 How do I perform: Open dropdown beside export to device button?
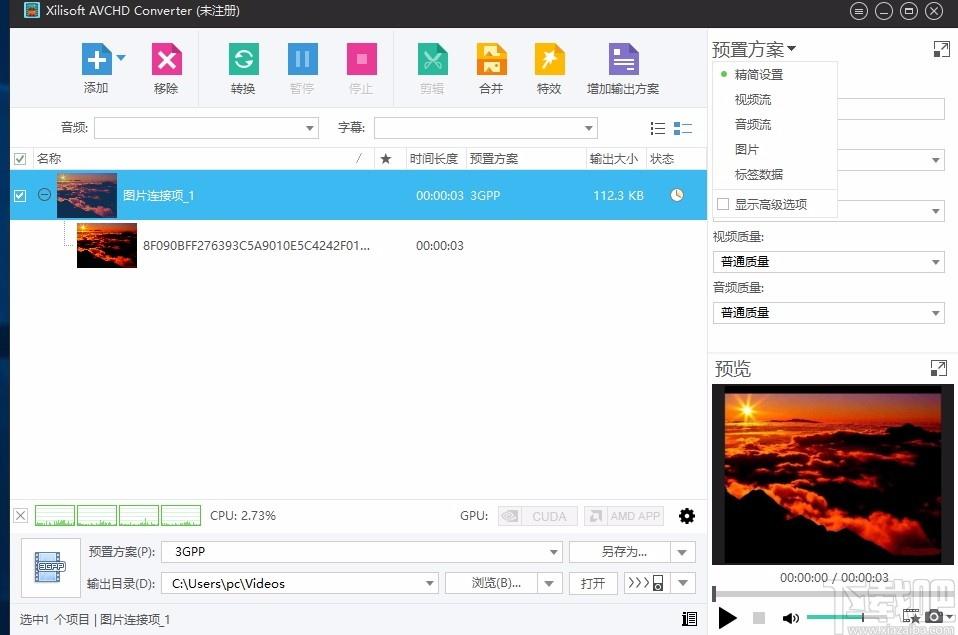[x=683, y=583]
